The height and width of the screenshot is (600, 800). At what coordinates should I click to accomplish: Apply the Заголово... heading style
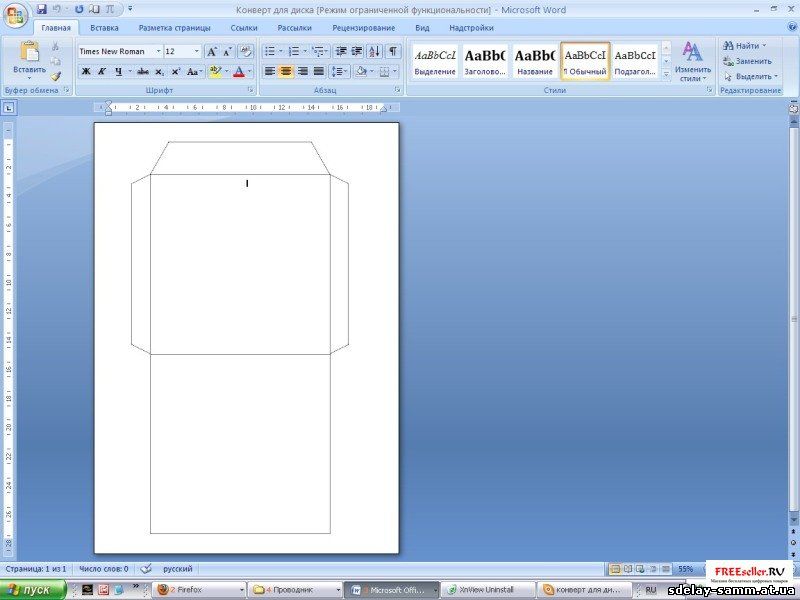(x=485, y=61)
